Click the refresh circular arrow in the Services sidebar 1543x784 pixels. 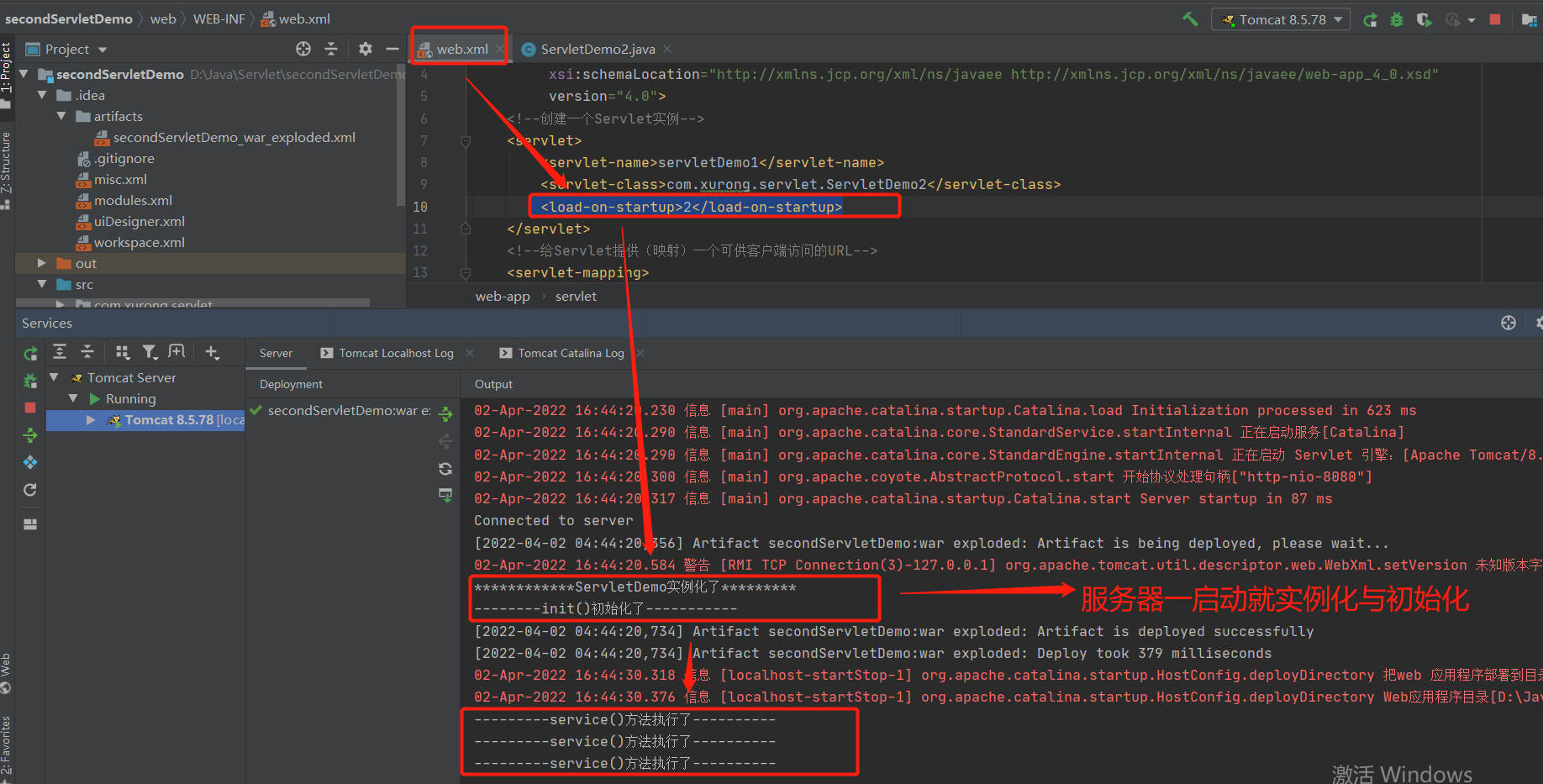[30, 489]
